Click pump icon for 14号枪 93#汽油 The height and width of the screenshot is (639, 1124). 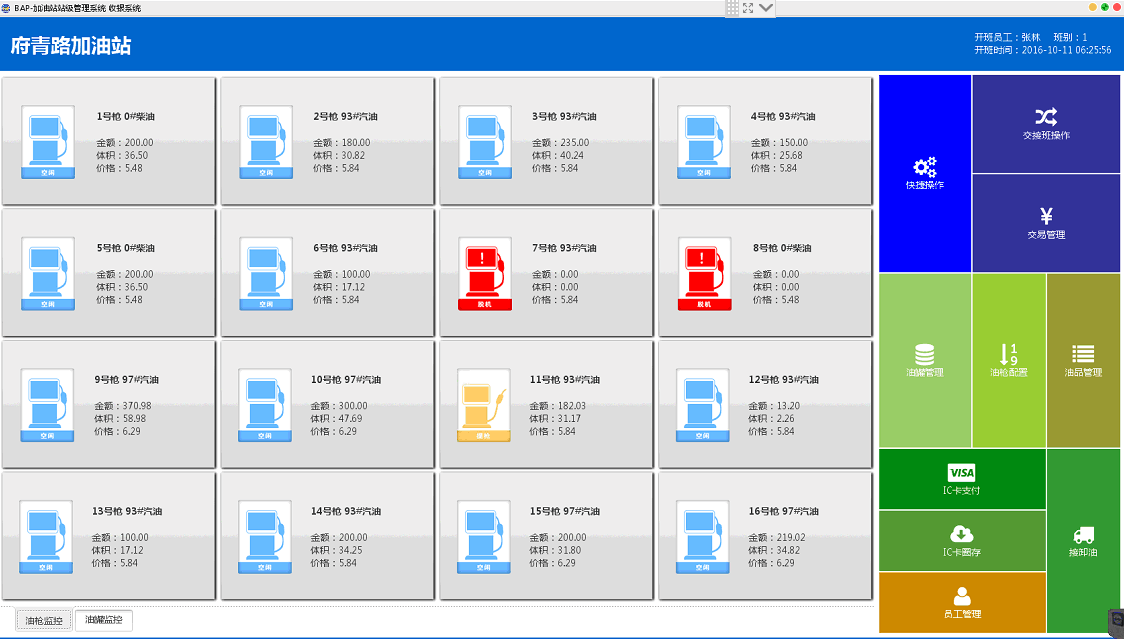[x=265, y=536]
